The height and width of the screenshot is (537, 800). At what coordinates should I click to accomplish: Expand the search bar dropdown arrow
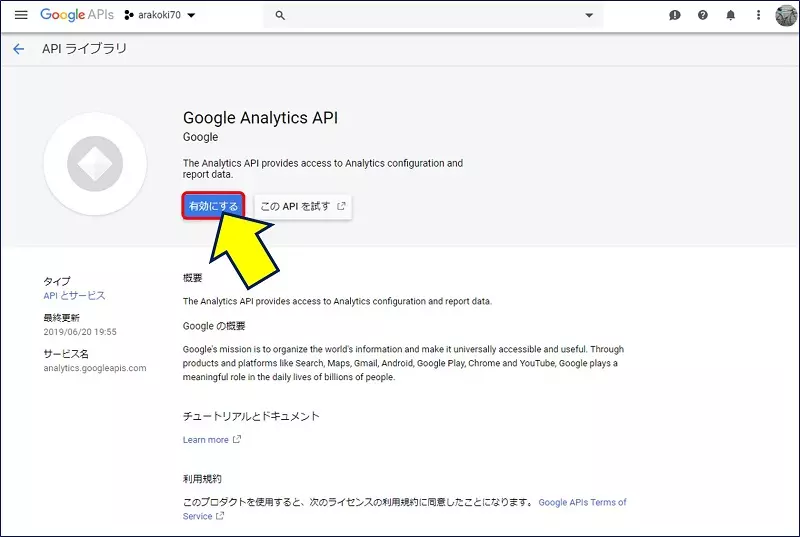(x=589, y=15)
